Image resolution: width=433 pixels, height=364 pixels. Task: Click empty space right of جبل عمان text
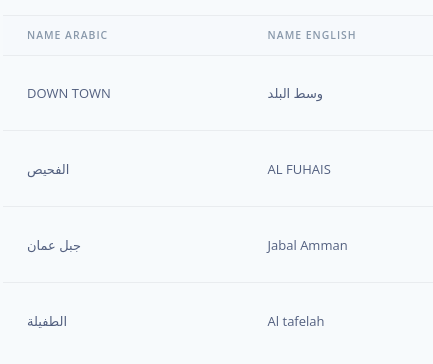point(170,246)
